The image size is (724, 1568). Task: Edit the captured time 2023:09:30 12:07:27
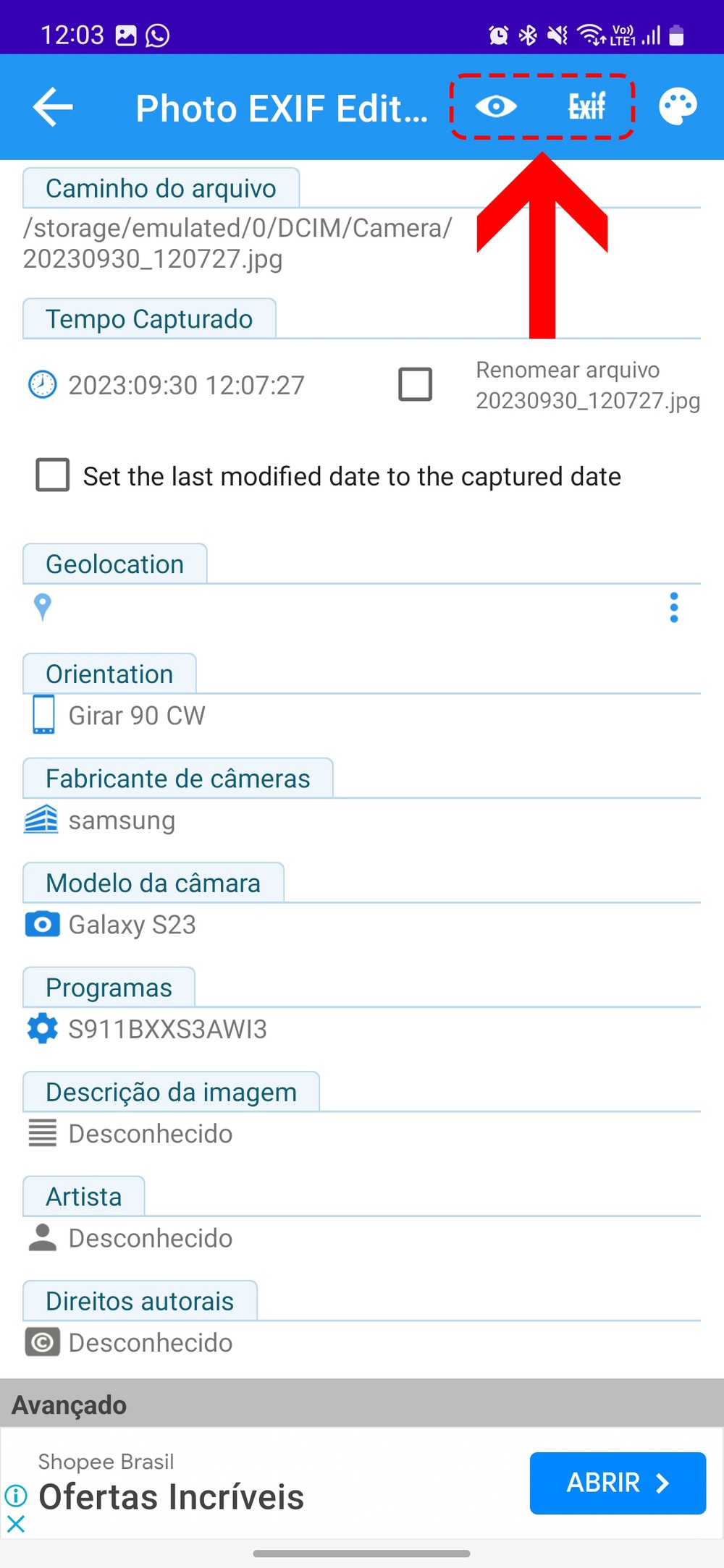tap(186, 385)
